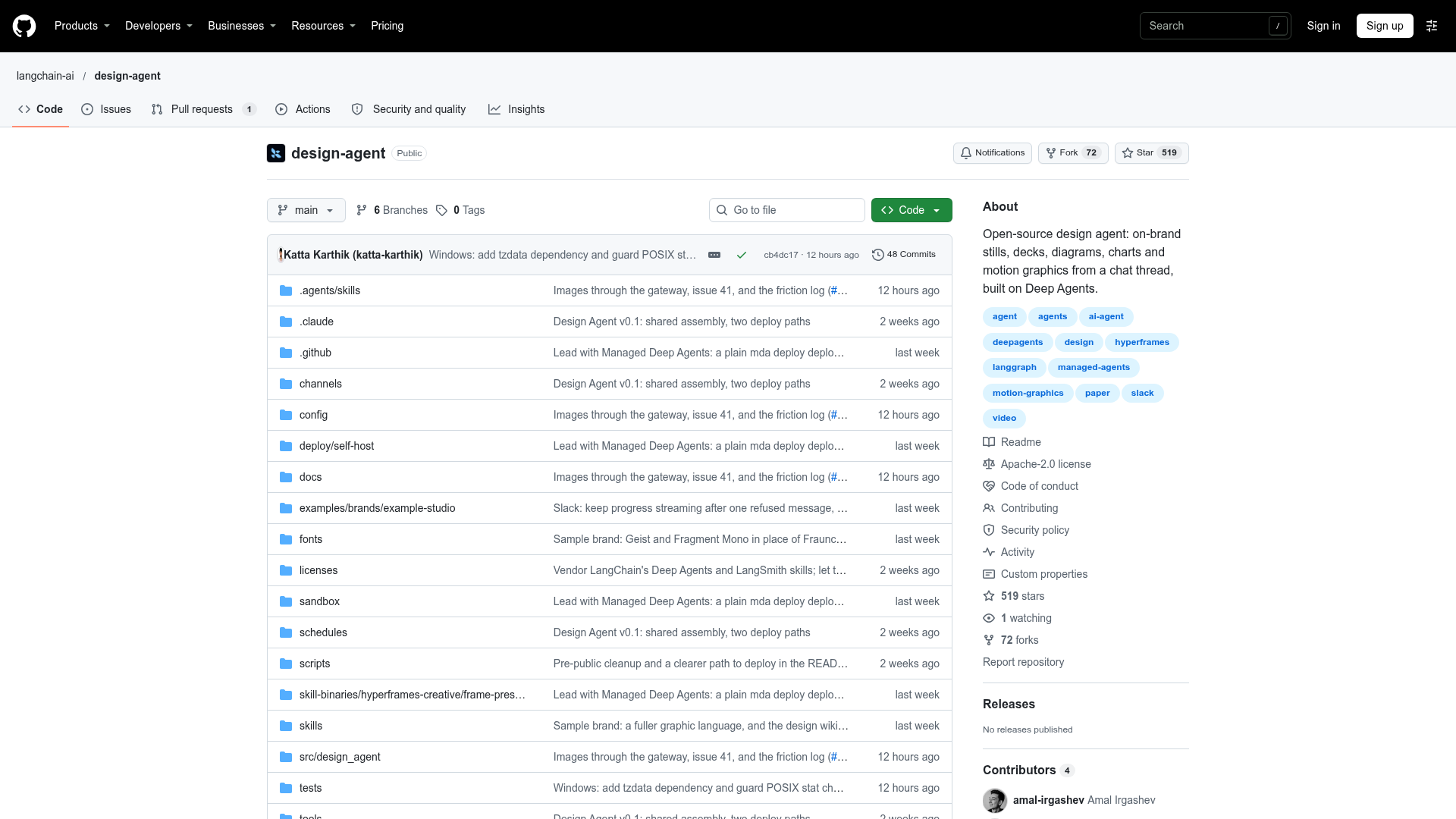Open the GitHub homepage logo
Image resolution: width=1456 pixels, height=819 pixels.
[x=24, y=26]
